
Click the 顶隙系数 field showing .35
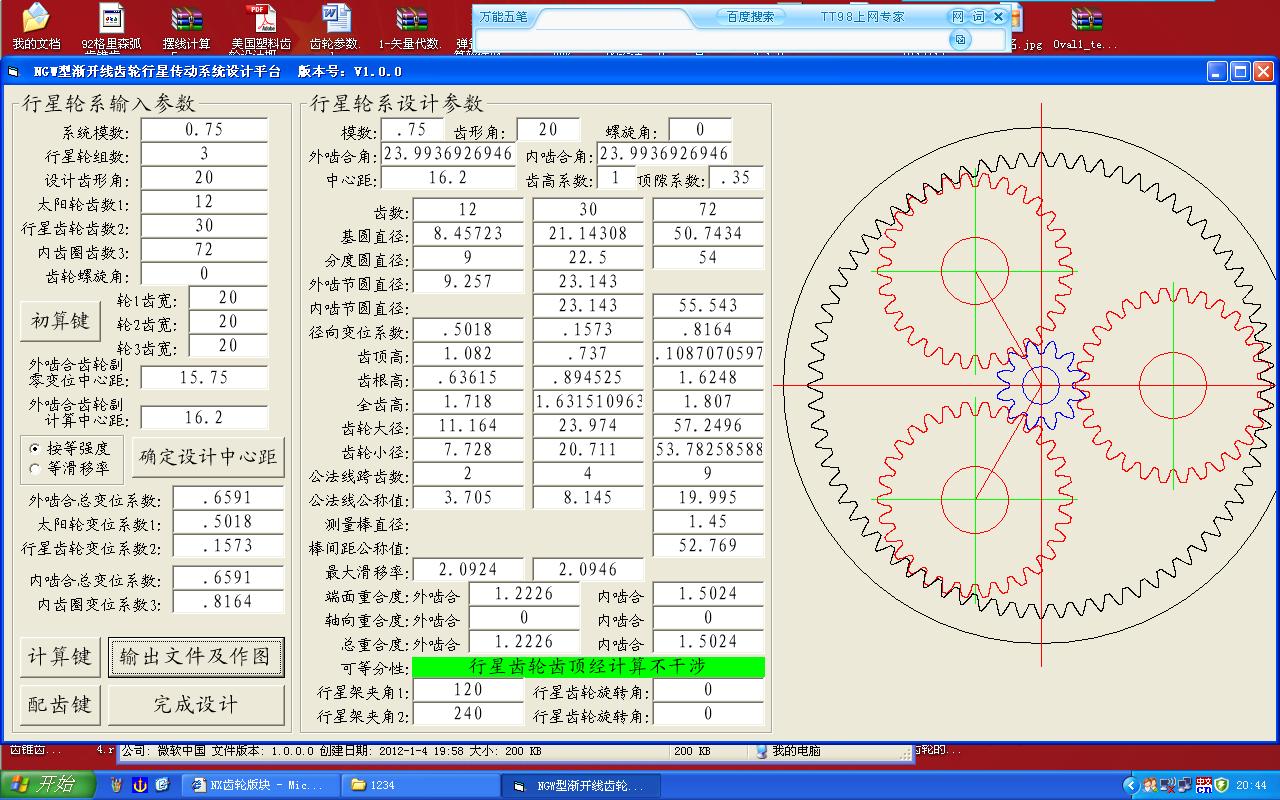[736, 178]
